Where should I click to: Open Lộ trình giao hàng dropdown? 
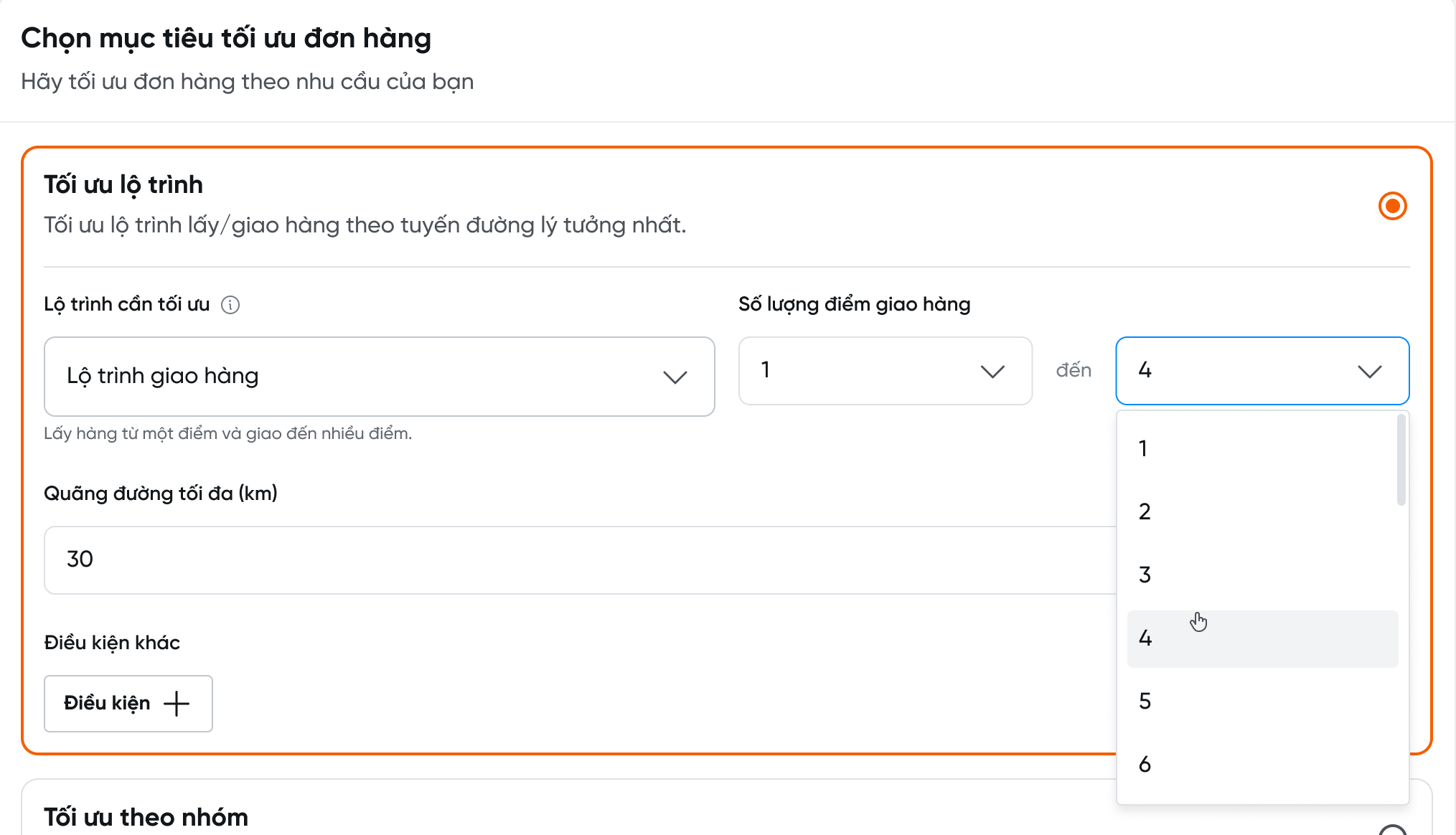pyautogui.click(x=379, y=377)
